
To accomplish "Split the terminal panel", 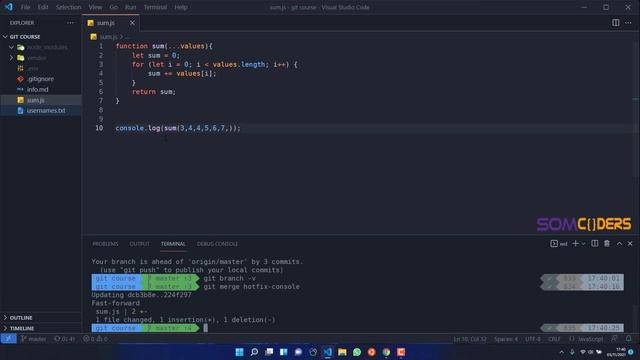I will pyautogui.click(x=595, y=244).
